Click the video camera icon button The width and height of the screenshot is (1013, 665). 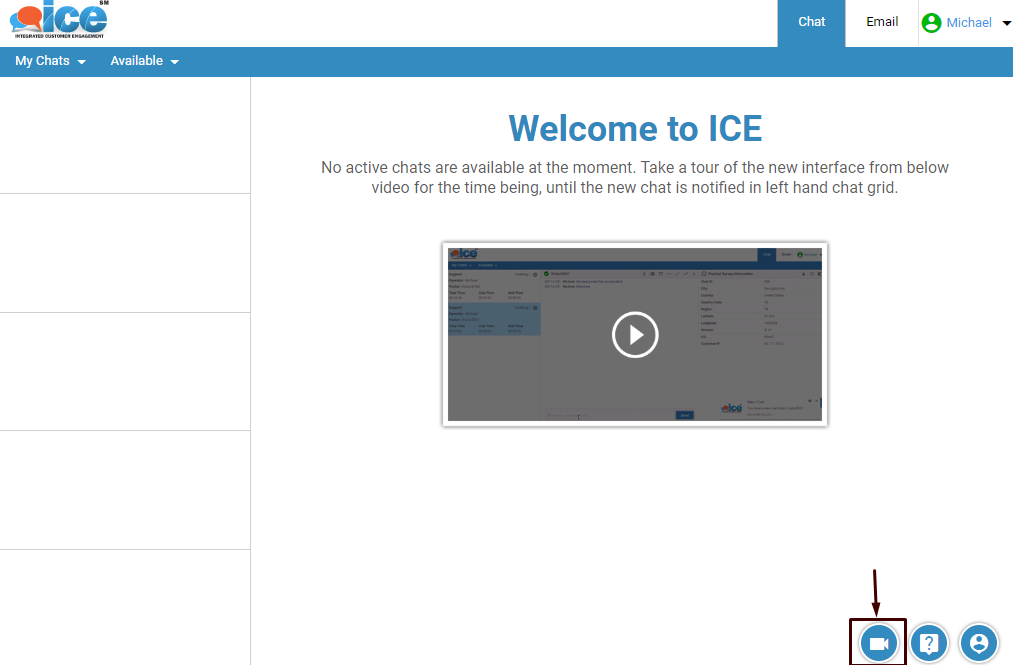coord(879,643)
